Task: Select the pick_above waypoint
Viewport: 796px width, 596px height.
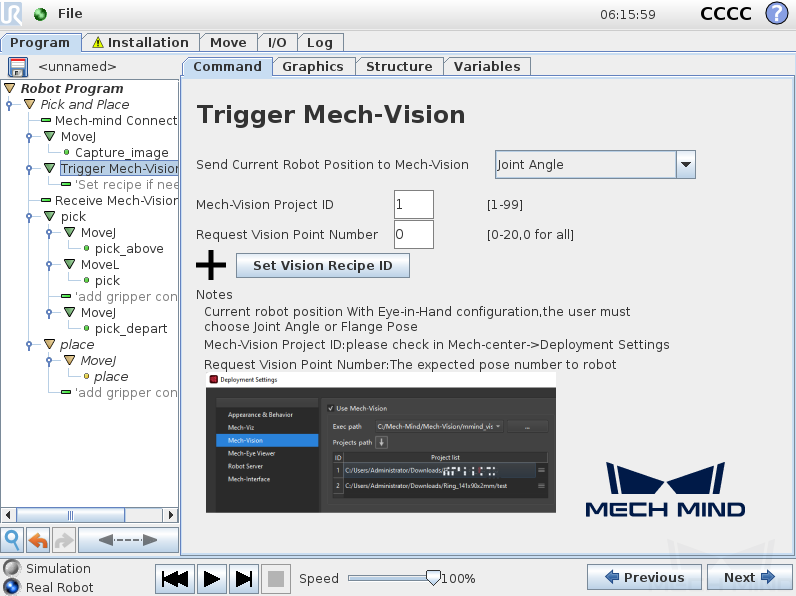Action: (x=129, y=248)
